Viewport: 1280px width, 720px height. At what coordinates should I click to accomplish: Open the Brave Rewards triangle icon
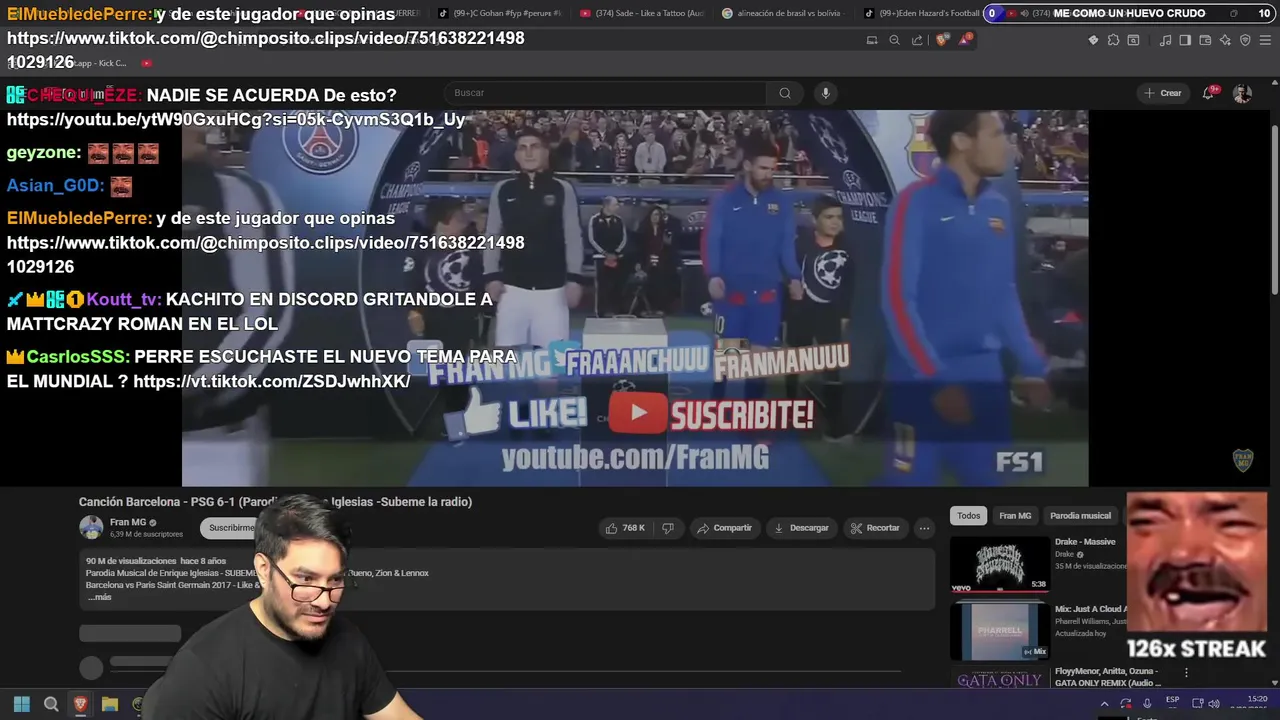click(x=965, y=40)
